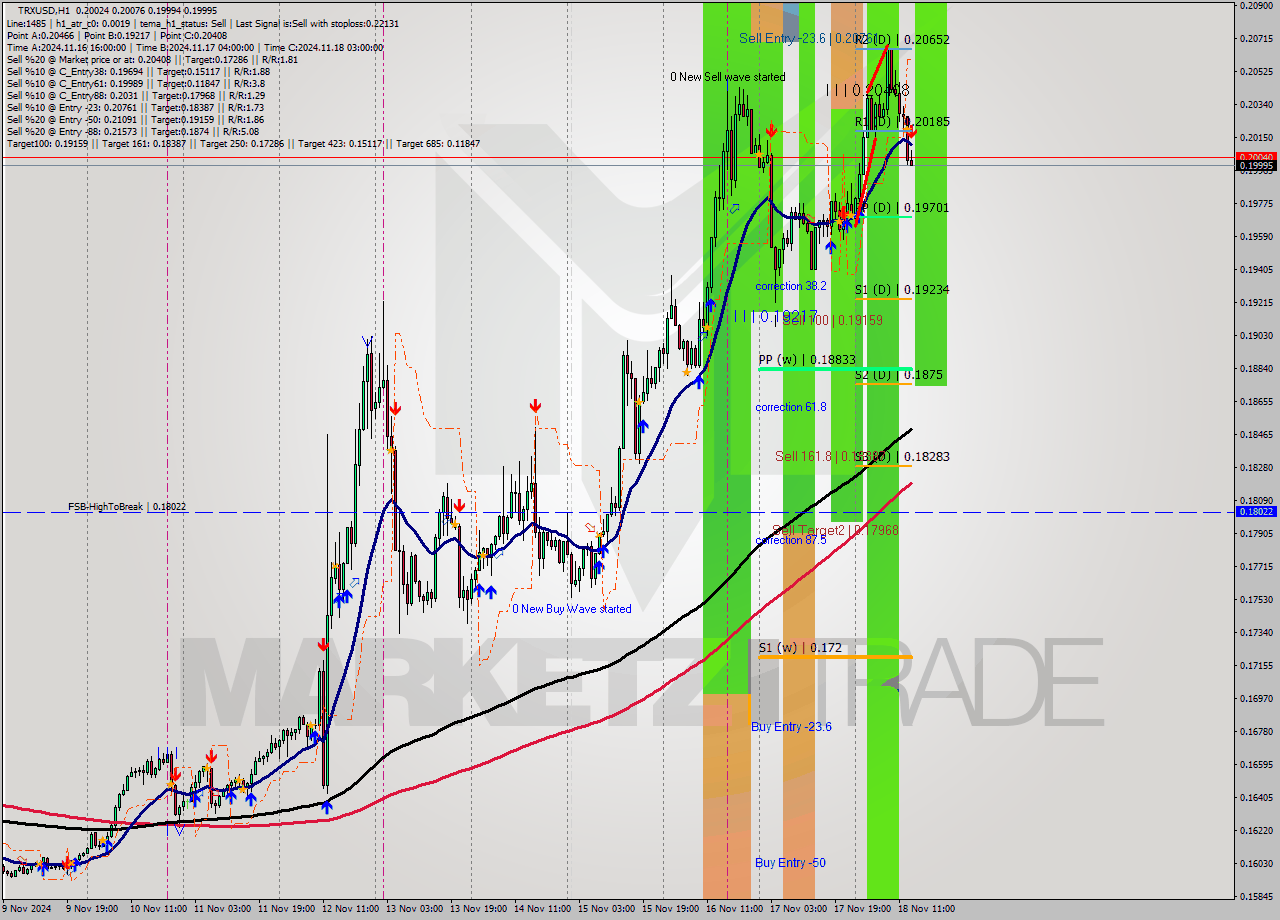The image size is (1280, 920).
Task: Click the 0.17530 price axis label
Action: point(1256,600)
